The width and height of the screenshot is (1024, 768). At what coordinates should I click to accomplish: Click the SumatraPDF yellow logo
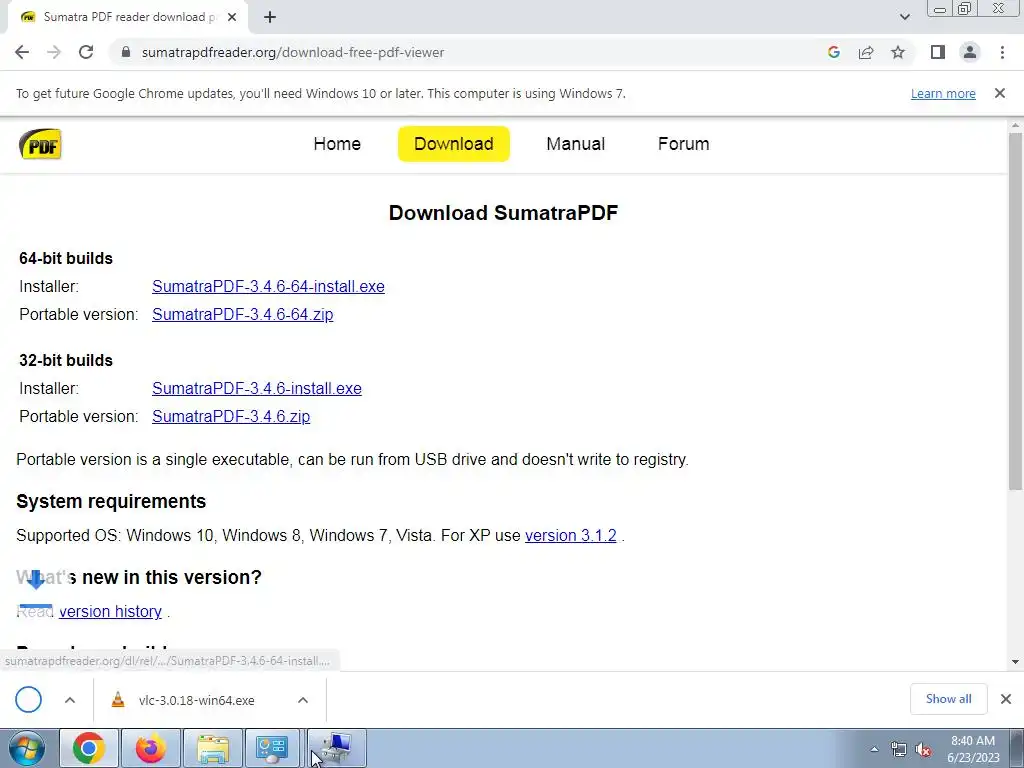pos(40,144)
